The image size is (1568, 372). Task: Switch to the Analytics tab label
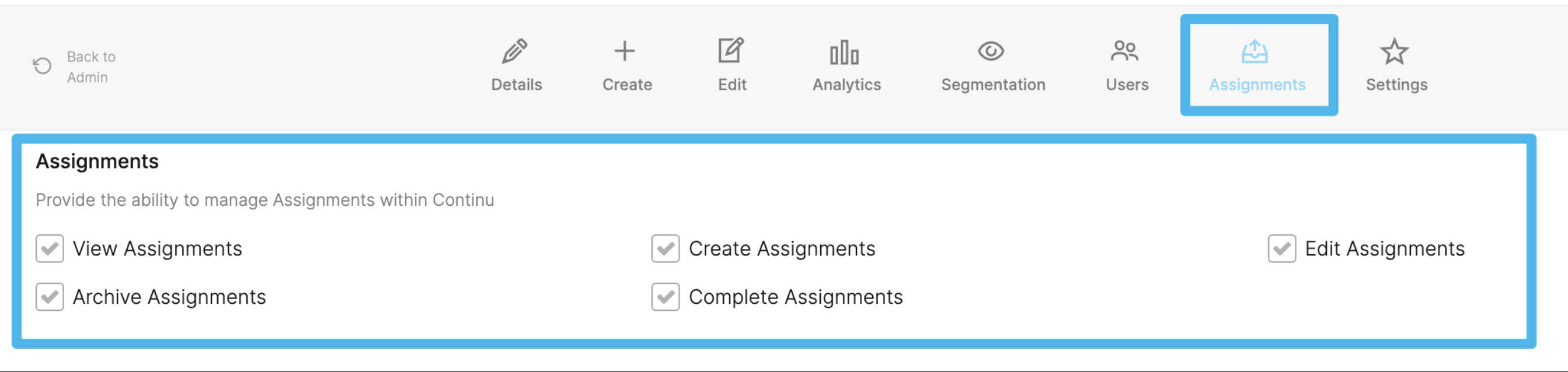pyautogui.click(x=846, y=85)
